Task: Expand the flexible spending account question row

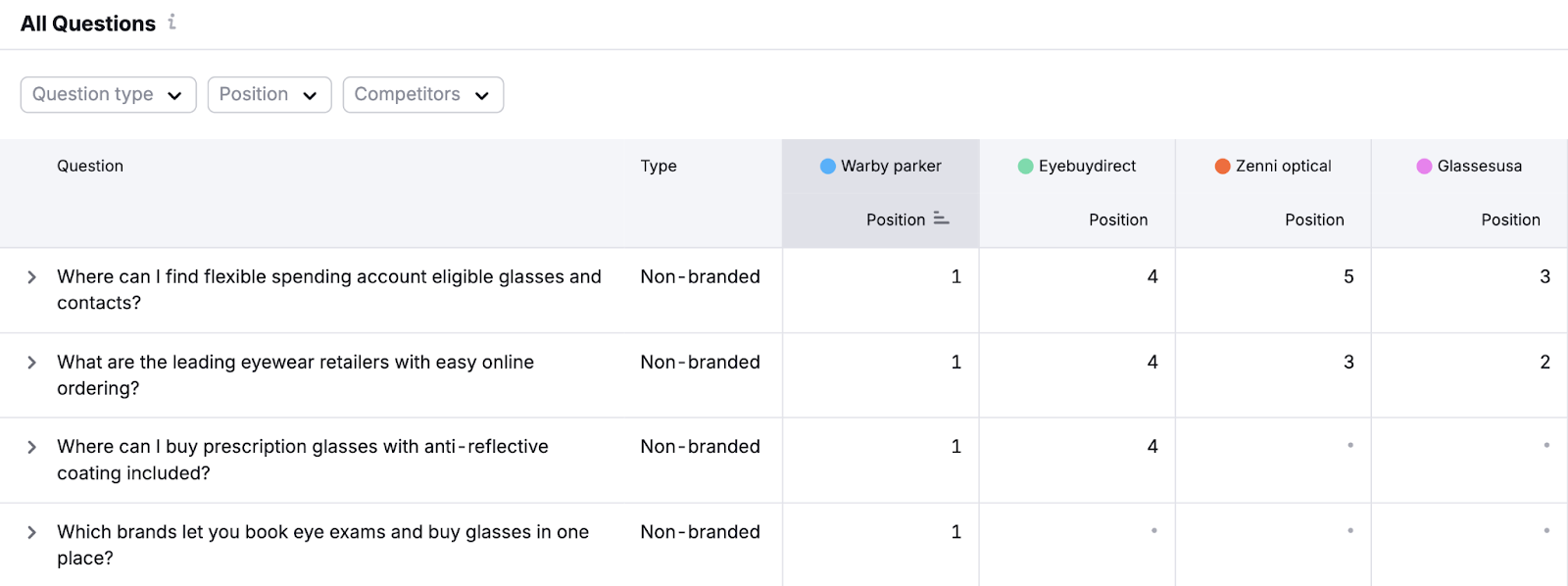Action: 31,277
